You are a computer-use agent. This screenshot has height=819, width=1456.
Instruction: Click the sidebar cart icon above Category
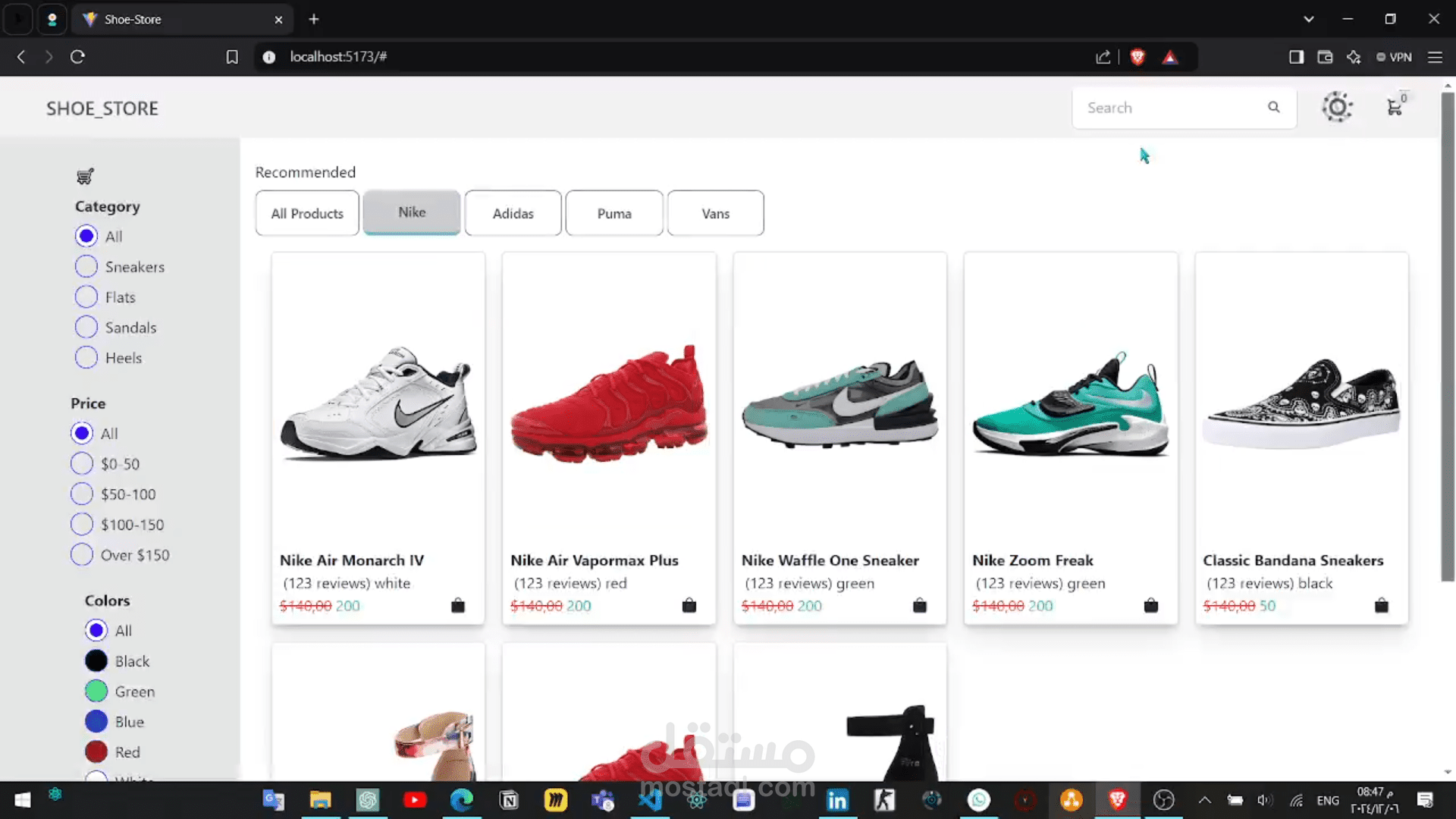coord(85,176)
